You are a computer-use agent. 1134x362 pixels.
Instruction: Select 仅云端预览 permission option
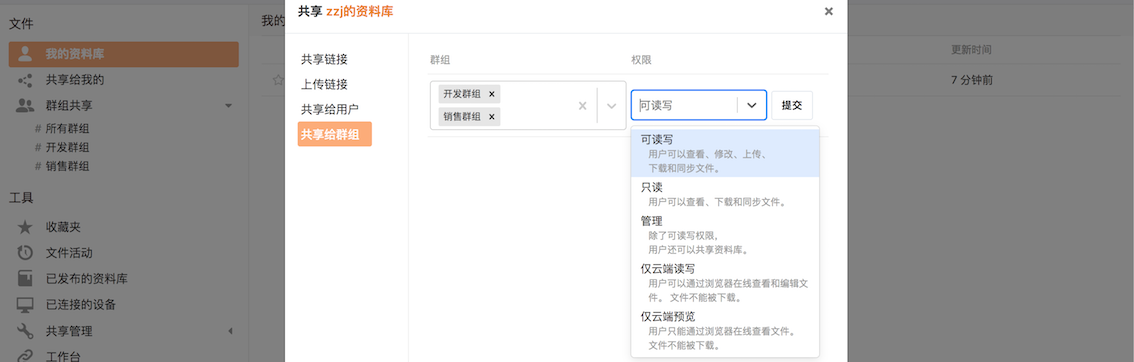(x=725, y=330)
